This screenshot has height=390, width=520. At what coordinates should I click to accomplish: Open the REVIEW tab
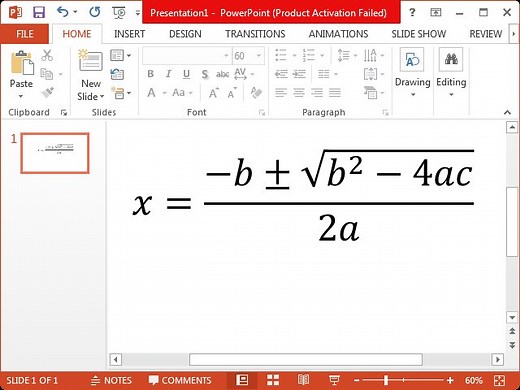485,34
